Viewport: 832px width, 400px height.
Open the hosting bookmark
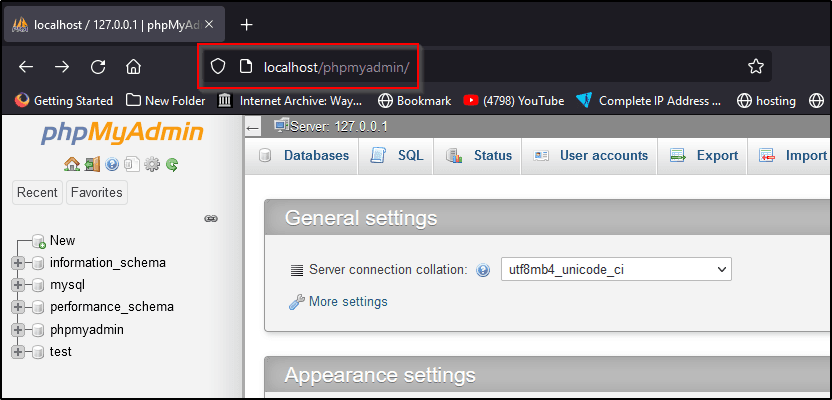coord(767,101)
